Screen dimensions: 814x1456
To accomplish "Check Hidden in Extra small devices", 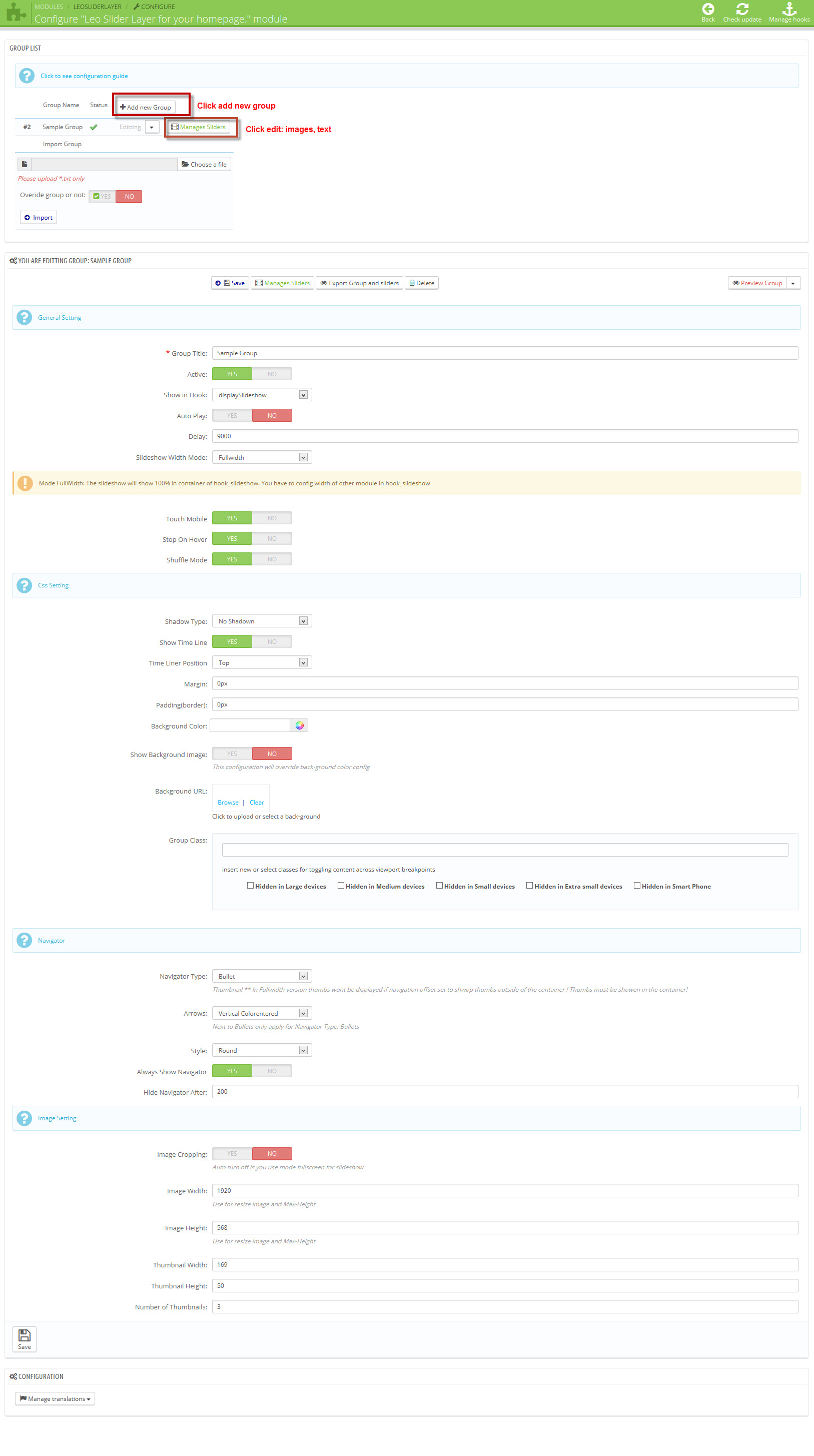I will 530,886.
